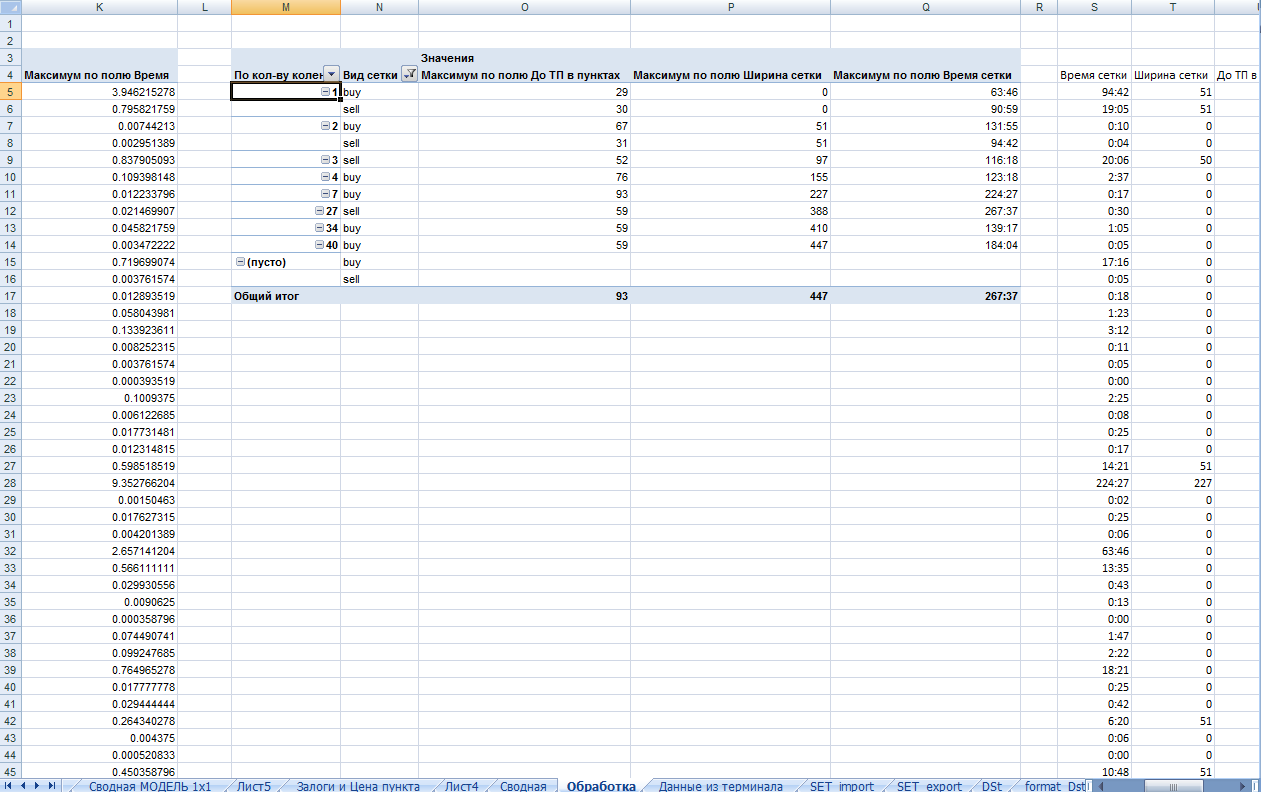Collapse pivot group 7
Screen dimensions: 1261x792
coord(326,194)
